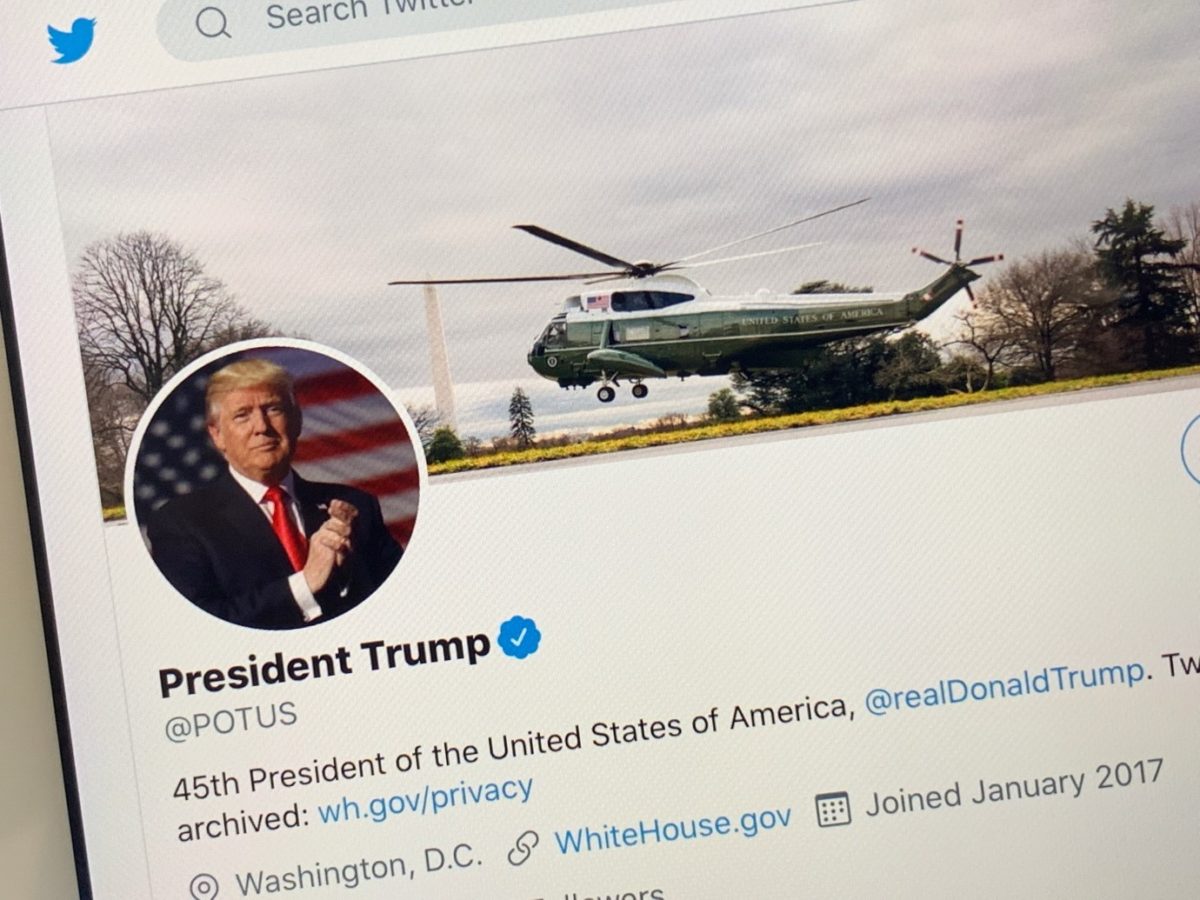Click the Twitter bird logo

pyautogui.click(x=71, y=40)
